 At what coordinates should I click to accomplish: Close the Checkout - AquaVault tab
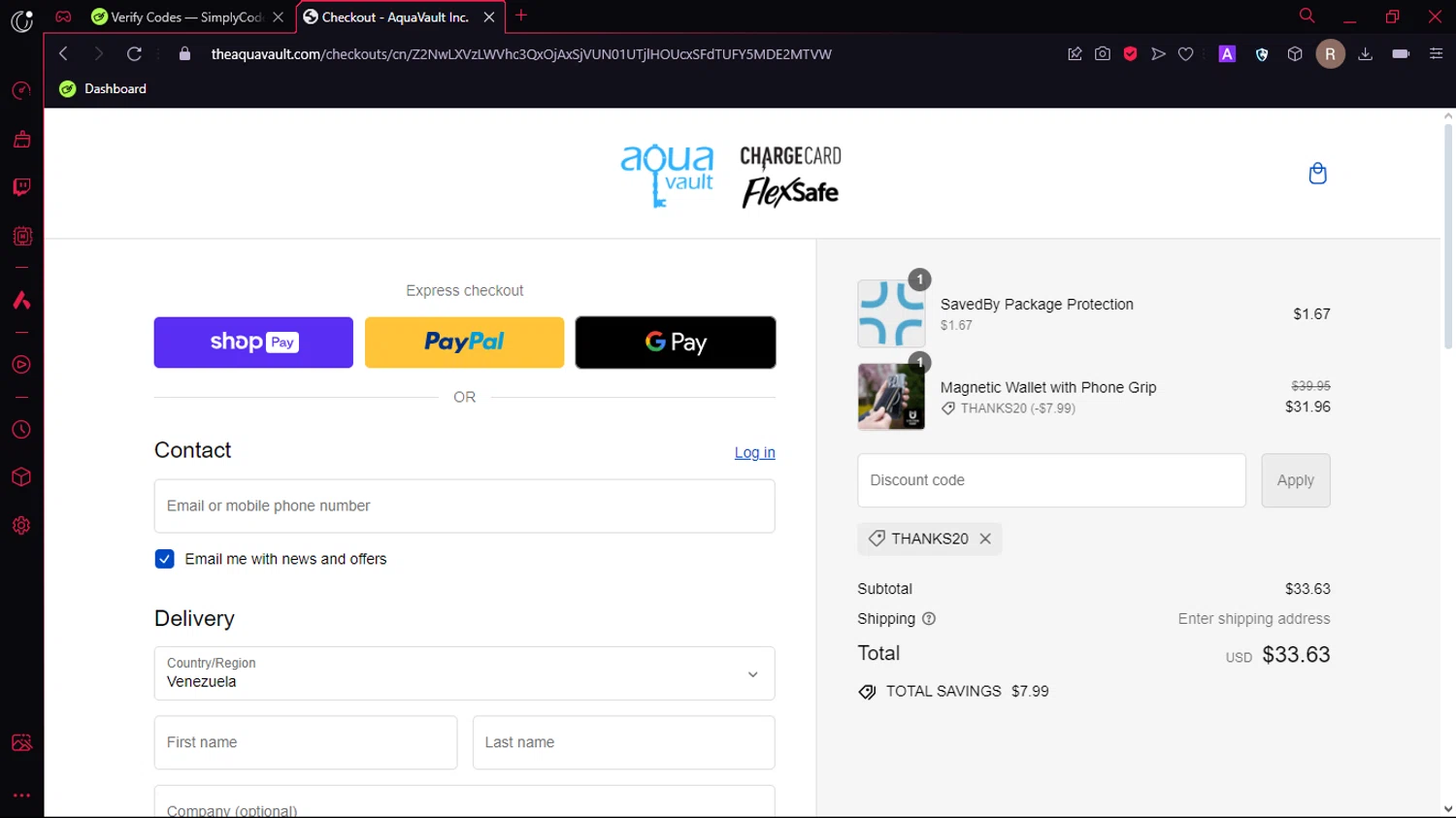tap(489, 17)
